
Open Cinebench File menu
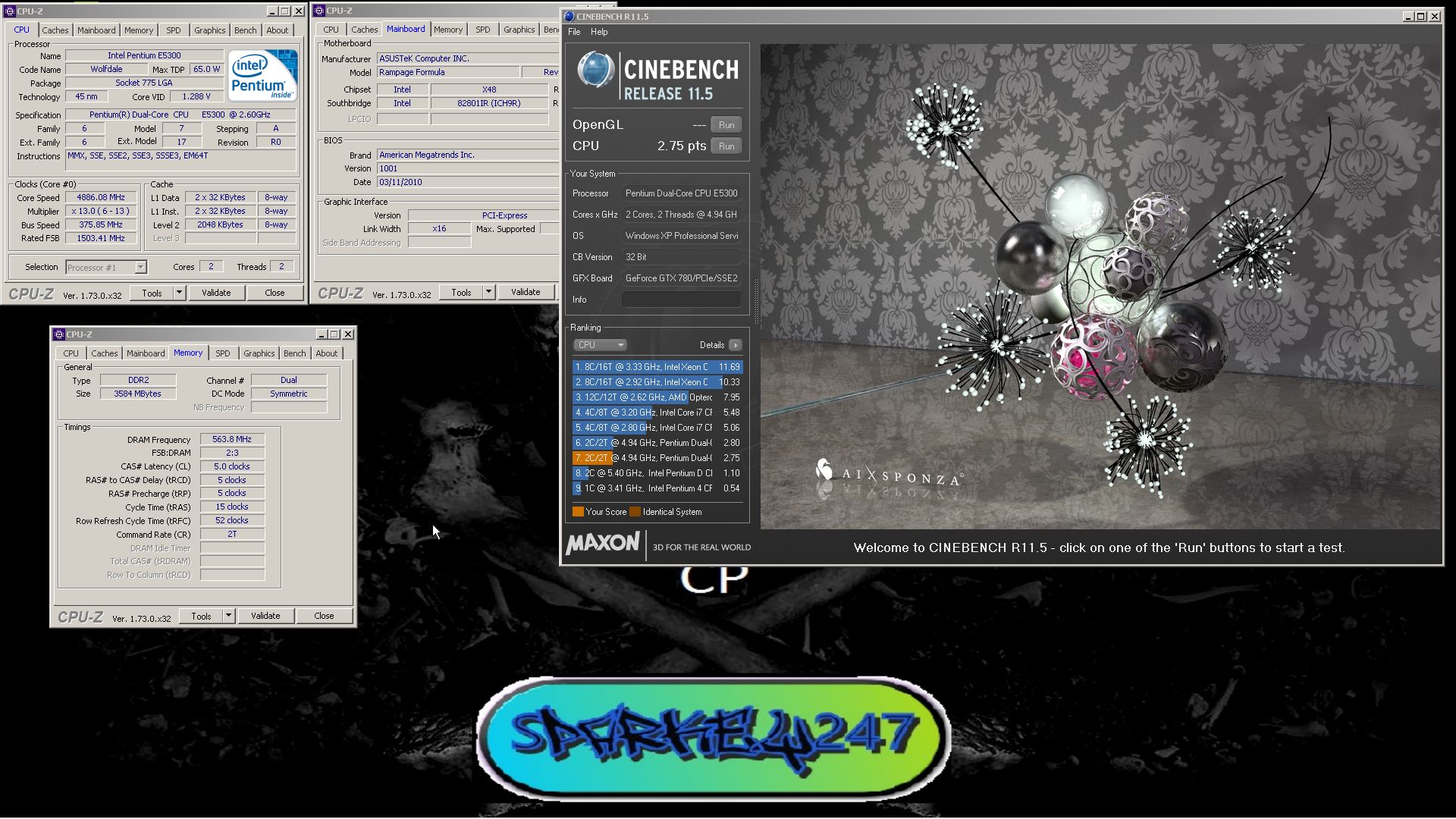[x=574, y=32]
